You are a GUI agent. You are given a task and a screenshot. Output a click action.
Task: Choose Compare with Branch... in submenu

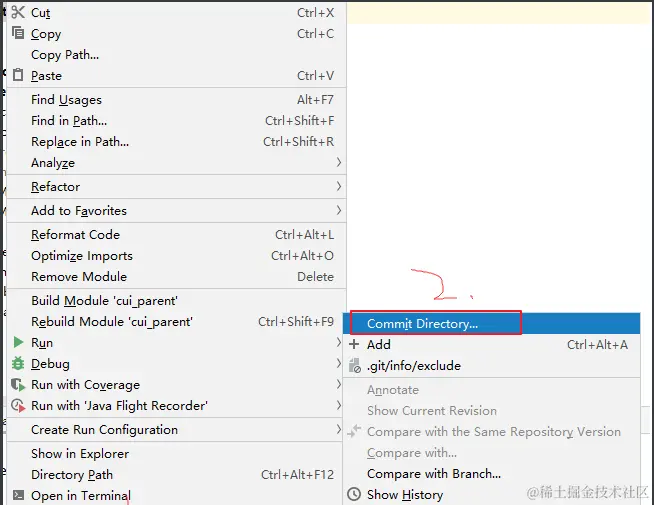pyautogui.click(x=434, y=474)
